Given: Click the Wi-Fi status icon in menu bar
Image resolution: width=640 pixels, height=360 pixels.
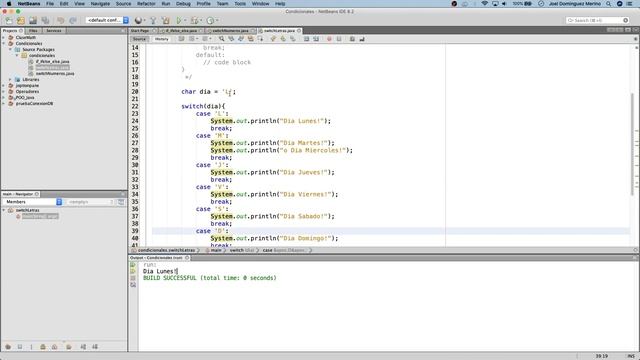Looking at the screenshot, I should (484, 4).
